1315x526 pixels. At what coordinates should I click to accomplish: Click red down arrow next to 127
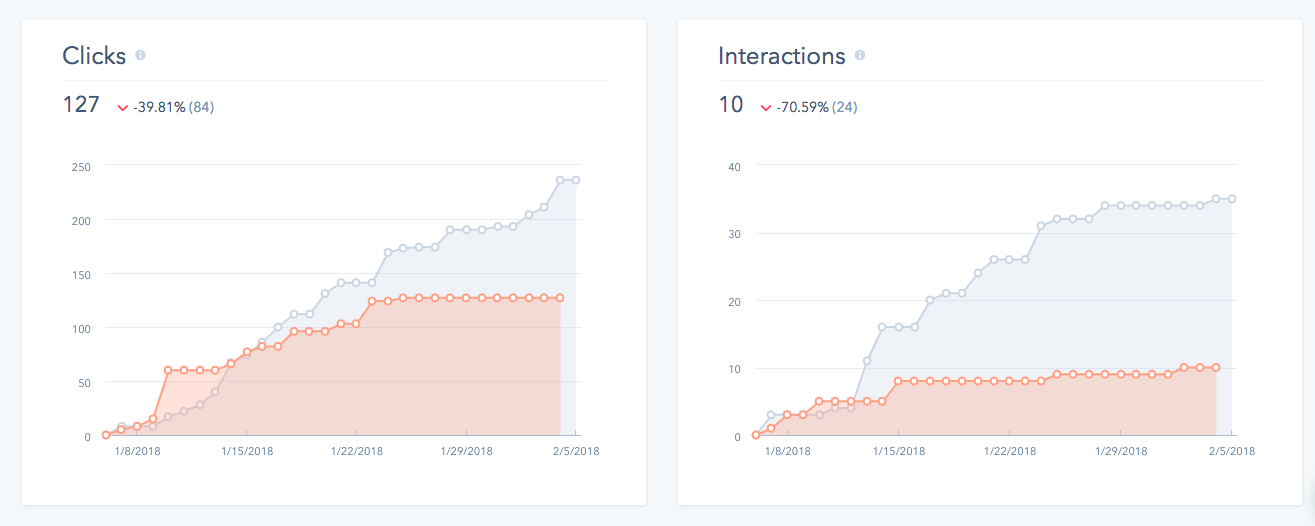(x=122, y=107)
